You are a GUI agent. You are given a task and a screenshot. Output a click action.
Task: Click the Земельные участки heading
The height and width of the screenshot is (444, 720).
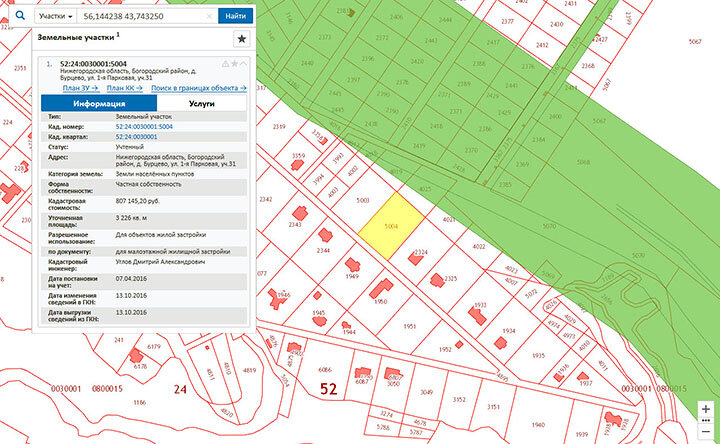tap(76, 38)
